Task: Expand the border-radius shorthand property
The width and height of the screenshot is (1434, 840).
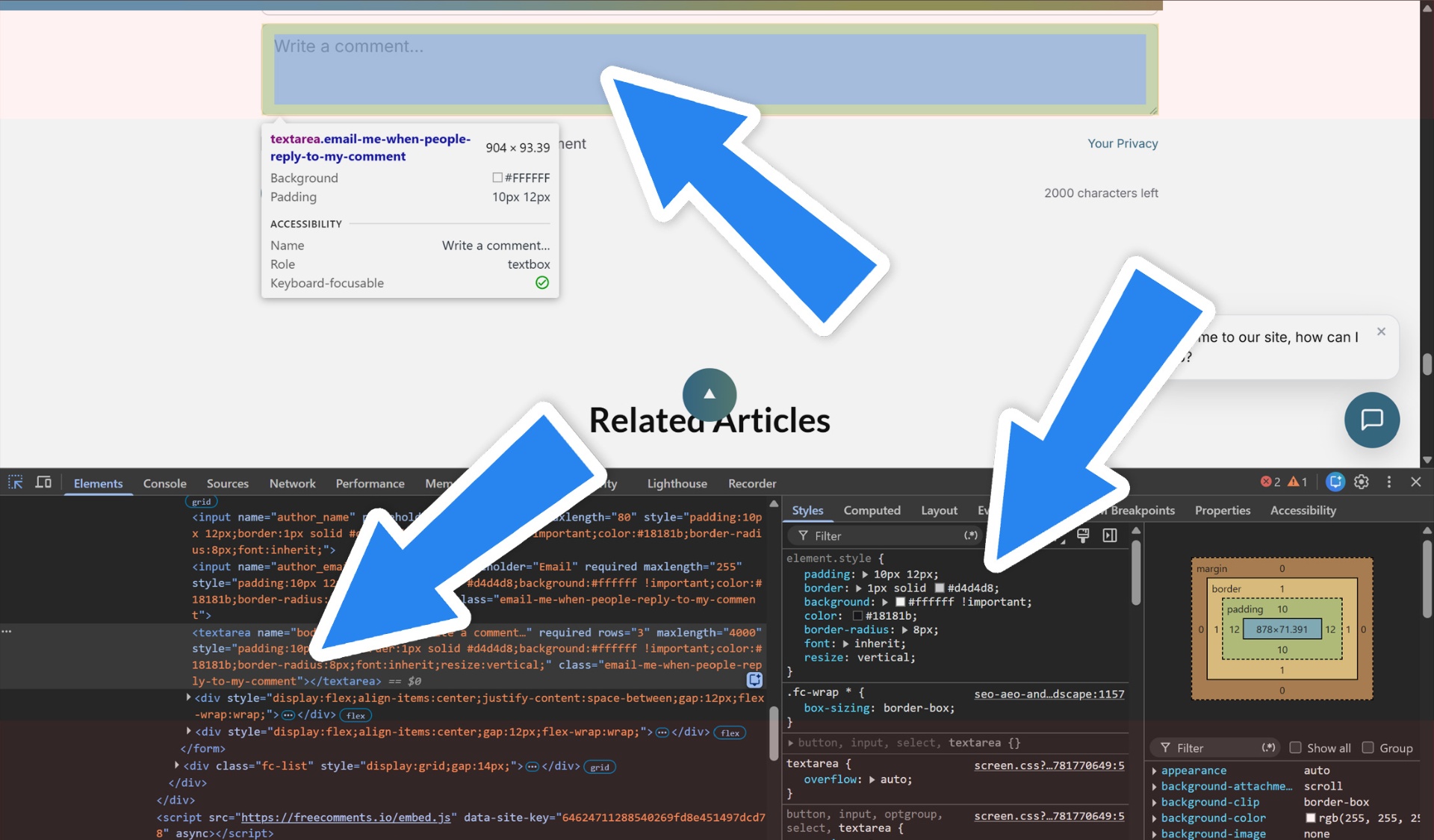Action: click(x=904, y=630)
